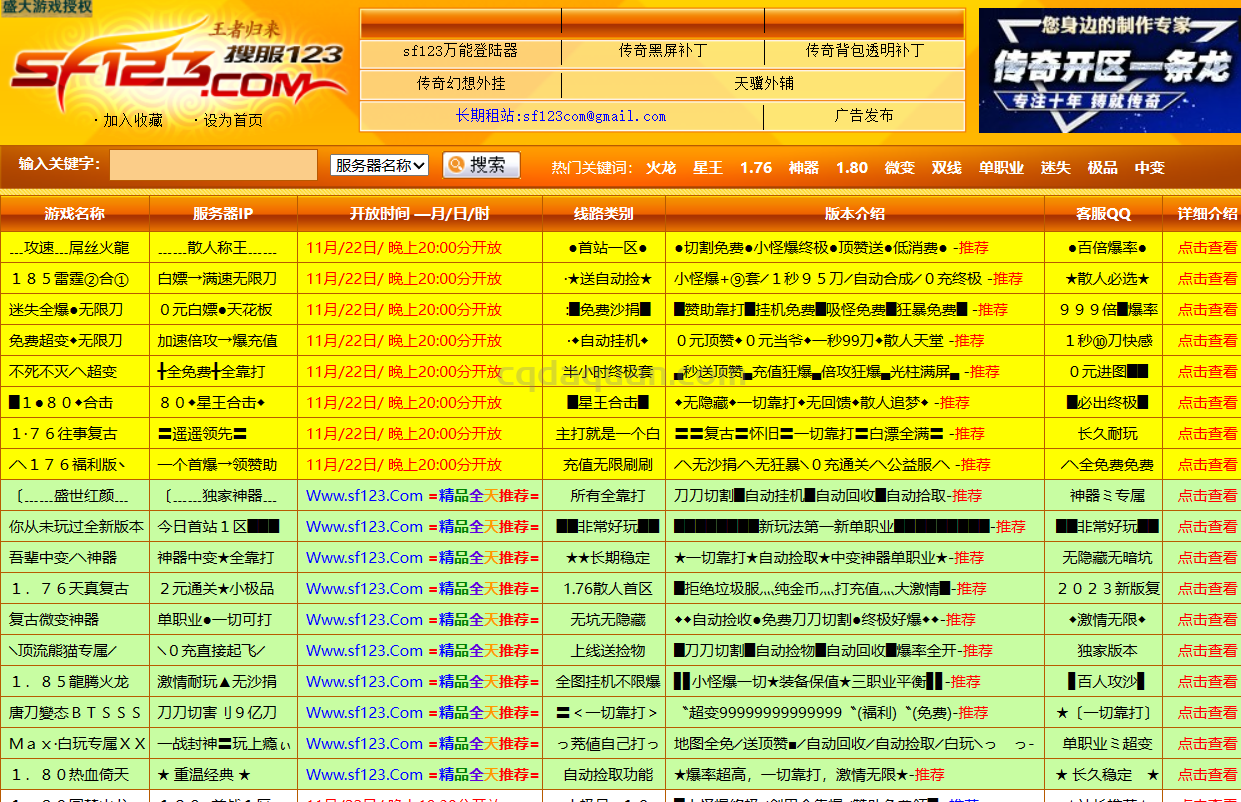1241x802 pixels.
Task: Select hot keyword 单职业
Action: point(1001,168)
